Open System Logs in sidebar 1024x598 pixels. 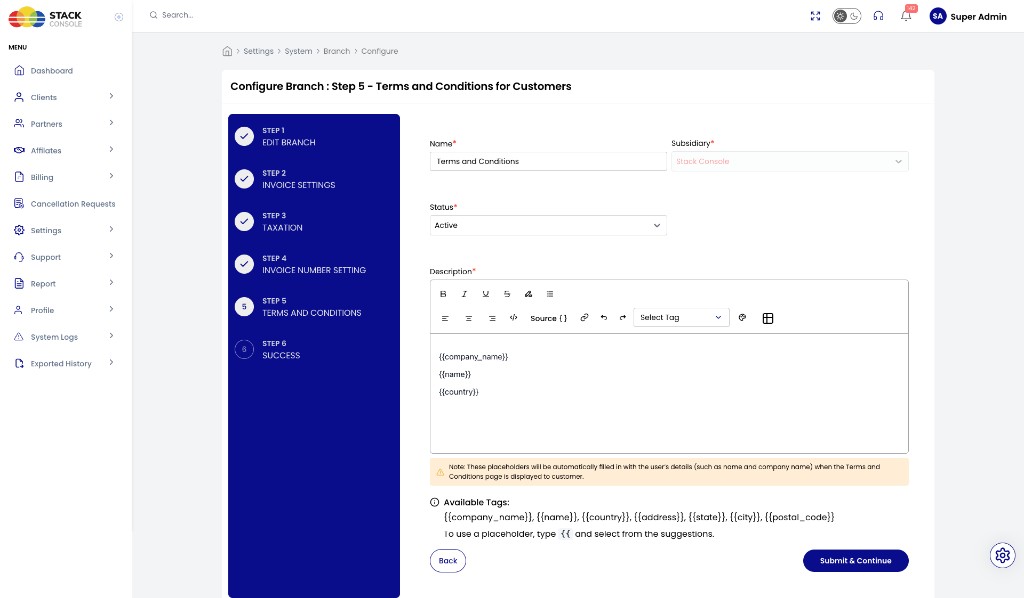coord(54,337)
